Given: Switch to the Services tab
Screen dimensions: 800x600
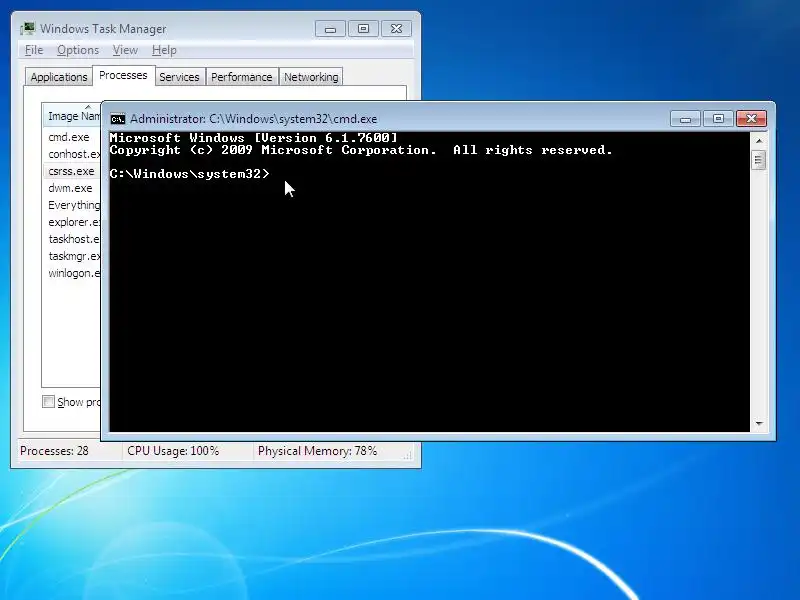Looking at the screenshot, I should tap(179, 77).
